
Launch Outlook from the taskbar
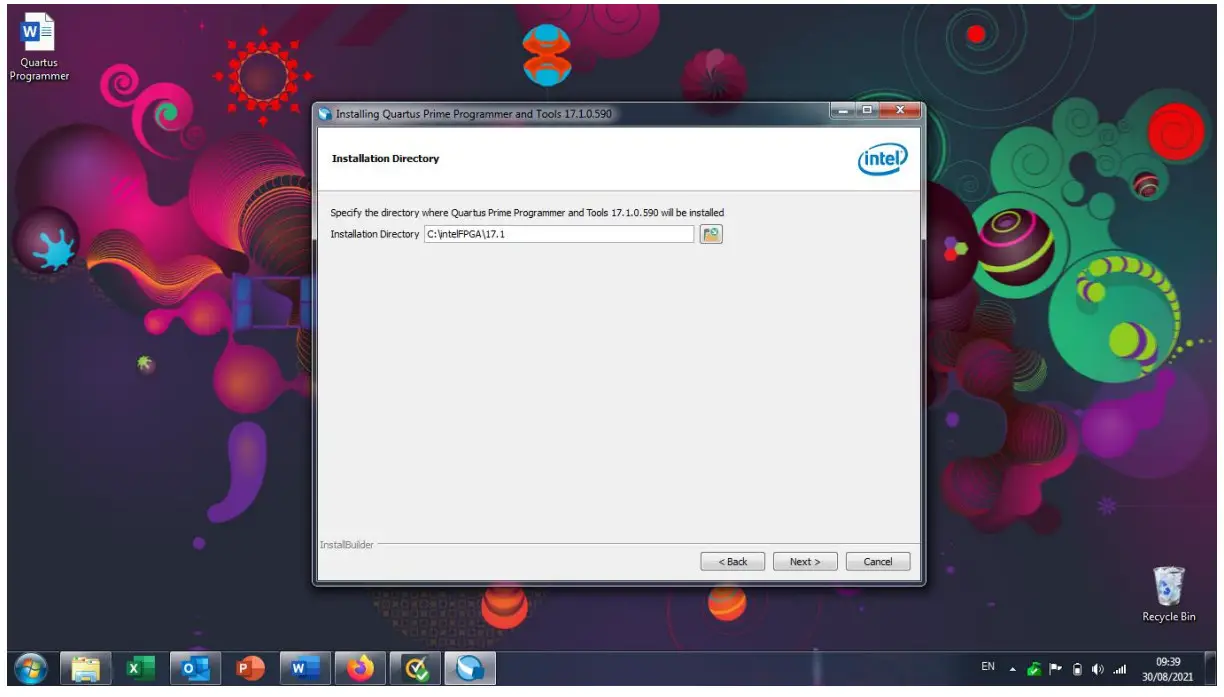[x=195, y=668]
